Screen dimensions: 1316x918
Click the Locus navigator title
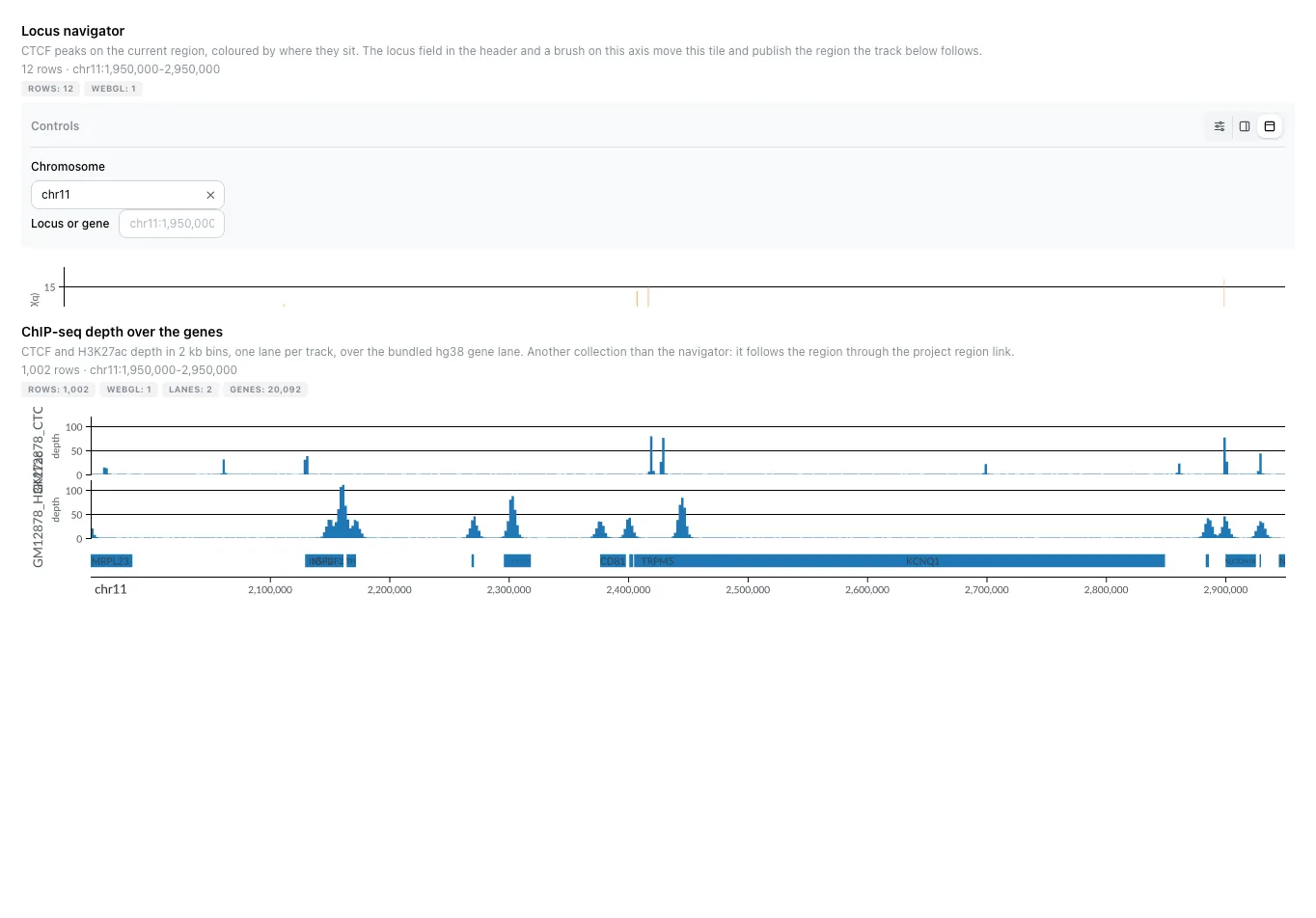point(73,31)
